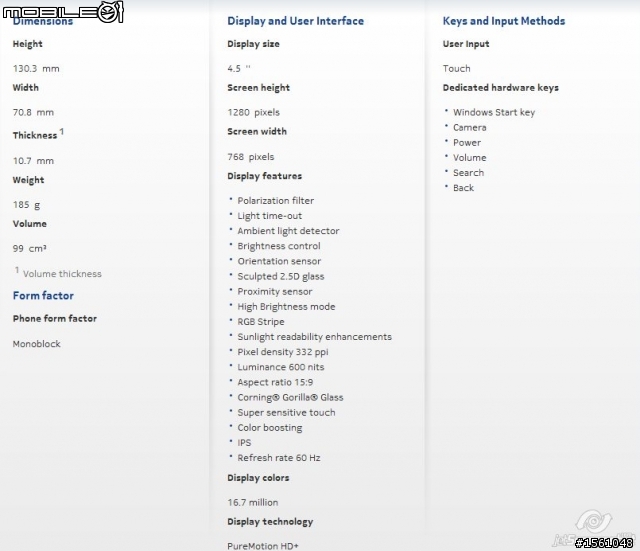Click the #1561048 image ID label
This screenshot has height=551, width=640.
(604, 542)
